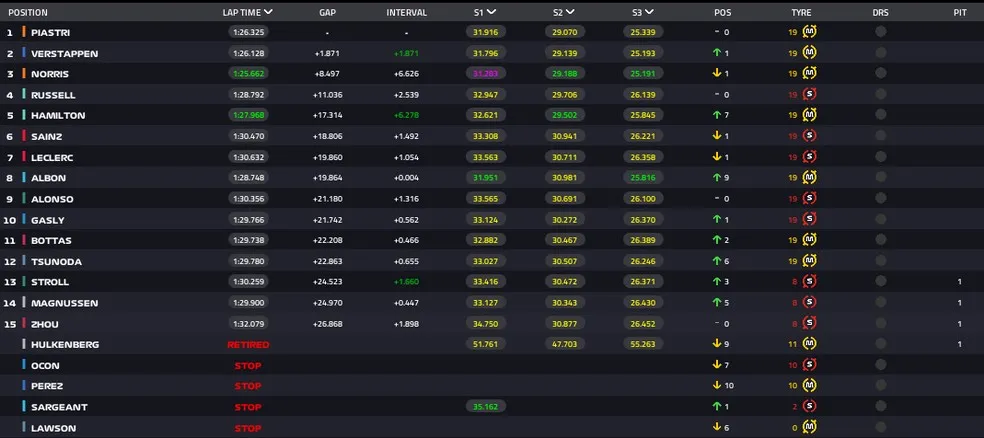Select driver name SARGEANT
The image size is (984, 438).
[60, 407]
